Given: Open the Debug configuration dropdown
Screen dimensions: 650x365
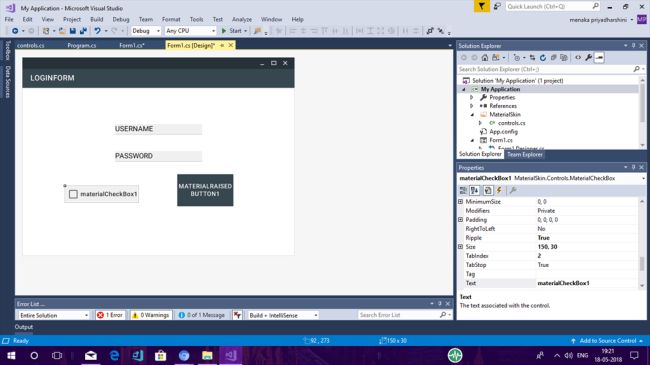Looking at the screenshot, I should coord(146,31).
